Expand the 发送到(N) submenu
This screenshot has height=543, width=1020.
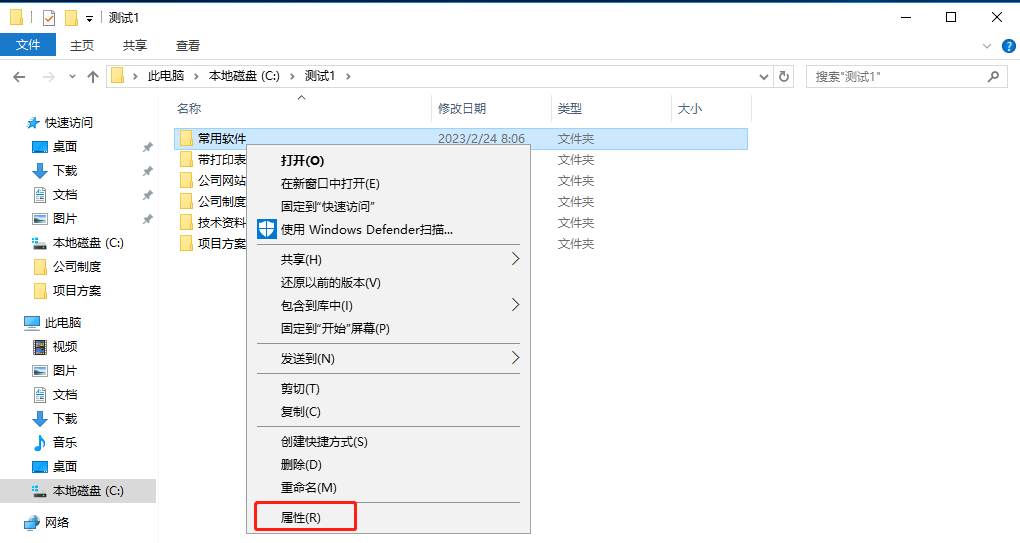click(x=389, y=358)
